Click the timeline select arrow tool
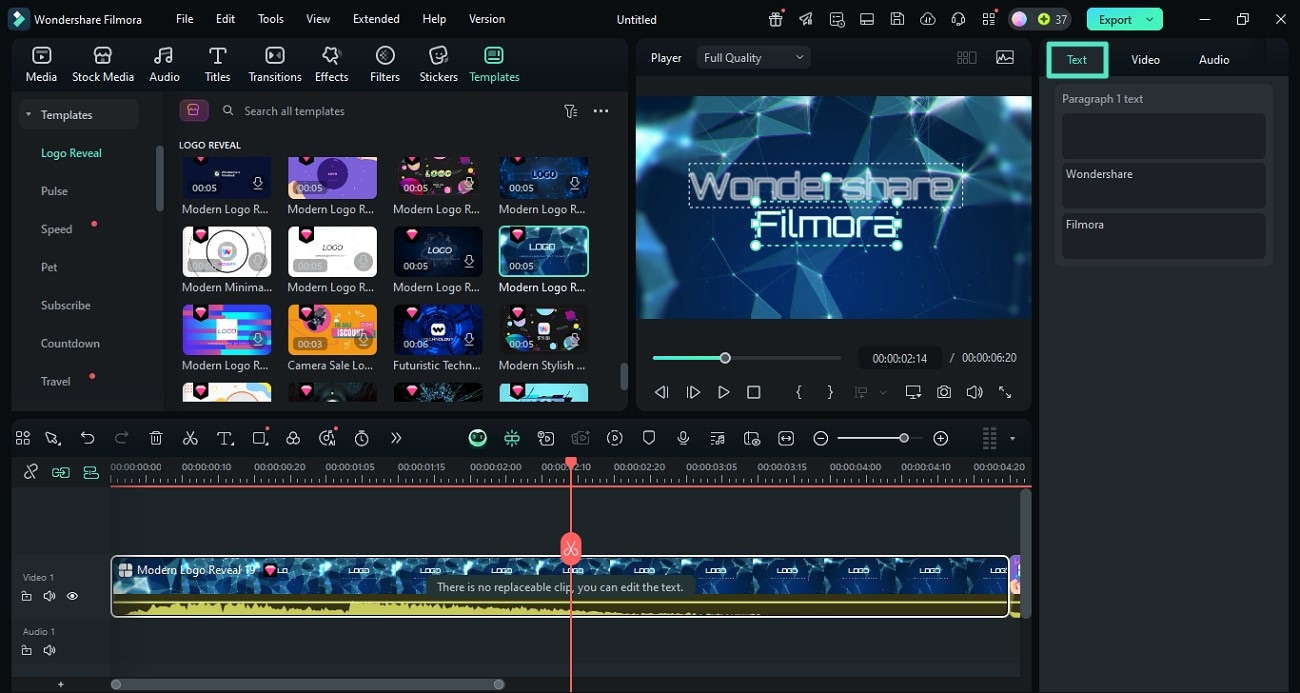The image size is (1300, 693). 53,438
